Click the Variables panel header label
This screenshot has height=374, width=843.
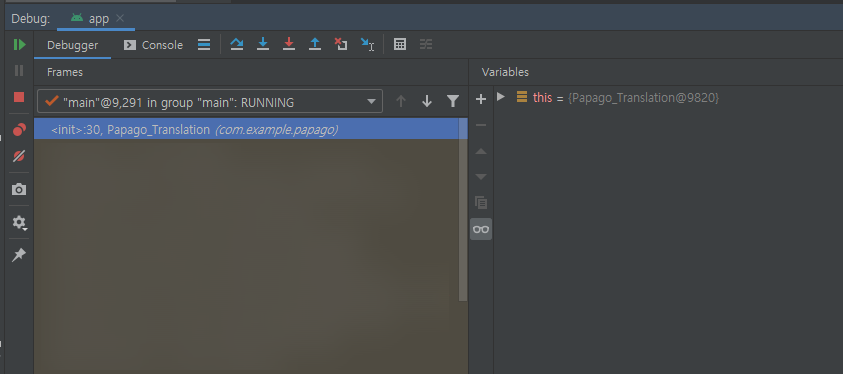point(505,72)
